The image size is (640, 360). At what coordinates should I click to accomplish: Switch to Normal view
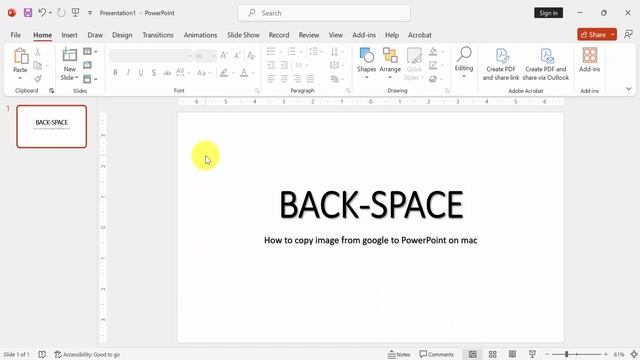473,354
